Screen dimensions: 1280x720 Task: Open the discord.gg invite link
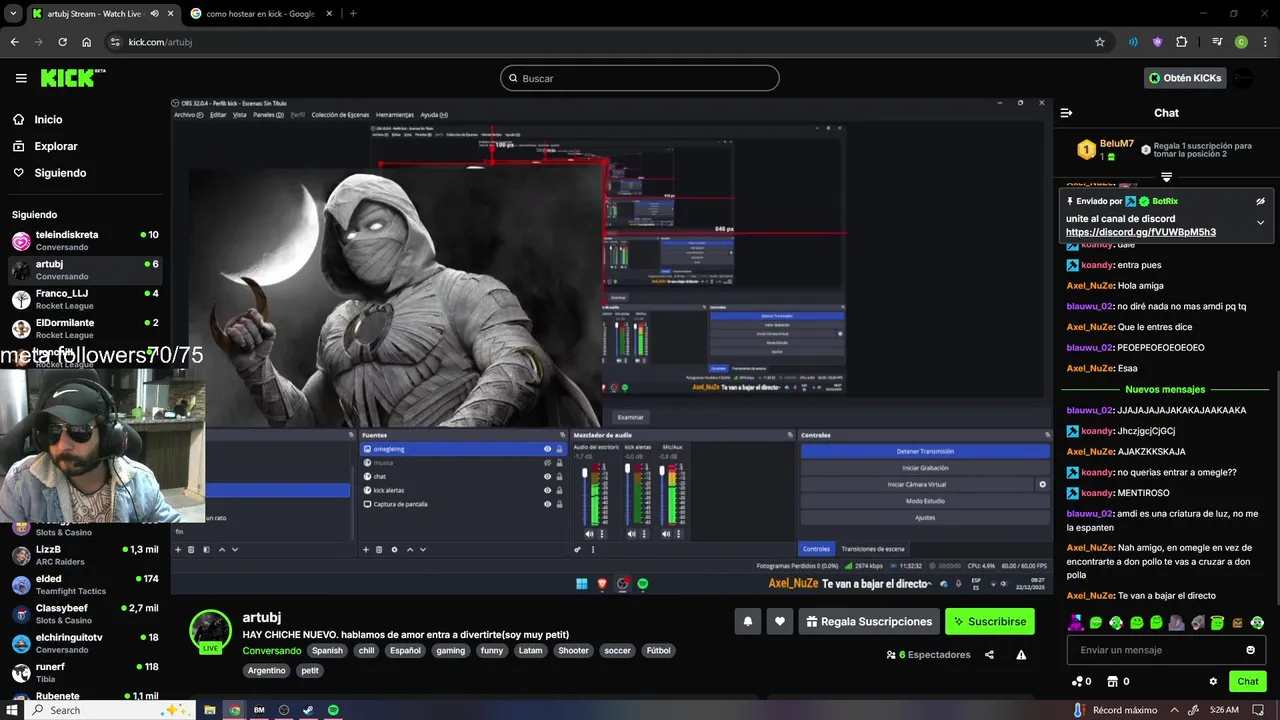tap(1141, 232)
